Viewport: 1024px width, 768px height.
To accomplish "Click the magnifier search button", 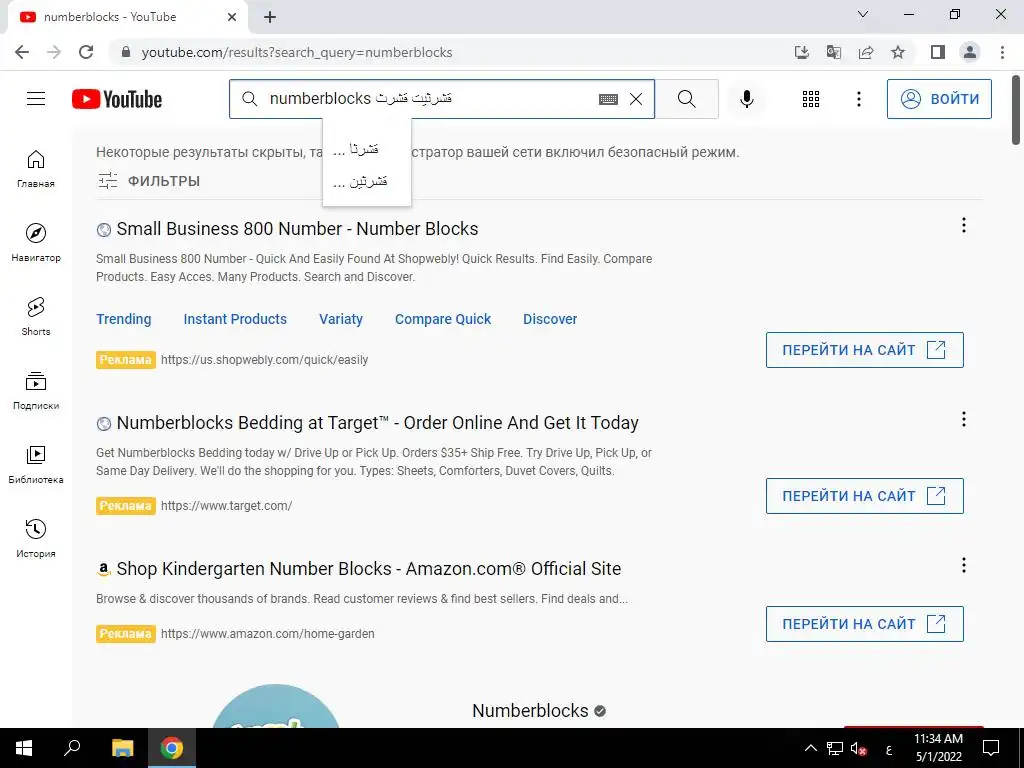I will pos(686,99).
